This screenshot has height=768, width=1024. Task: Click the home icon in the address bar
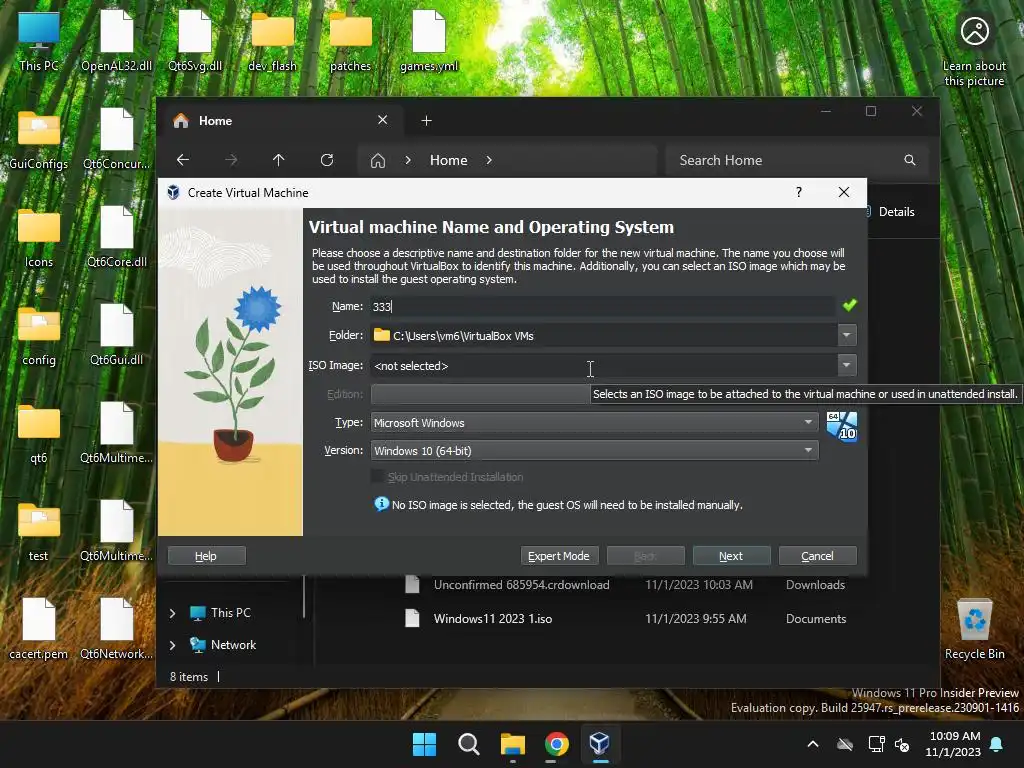pyautogui.click(x=377, y=161)
